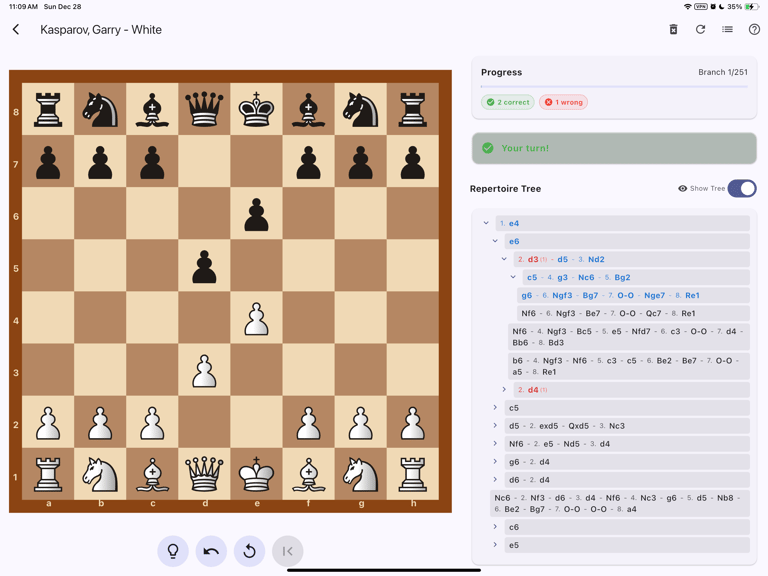This screenshot has height=576, width=768.
Task: Collapse the 1. e4 tree node
Action: click(486, 223)
